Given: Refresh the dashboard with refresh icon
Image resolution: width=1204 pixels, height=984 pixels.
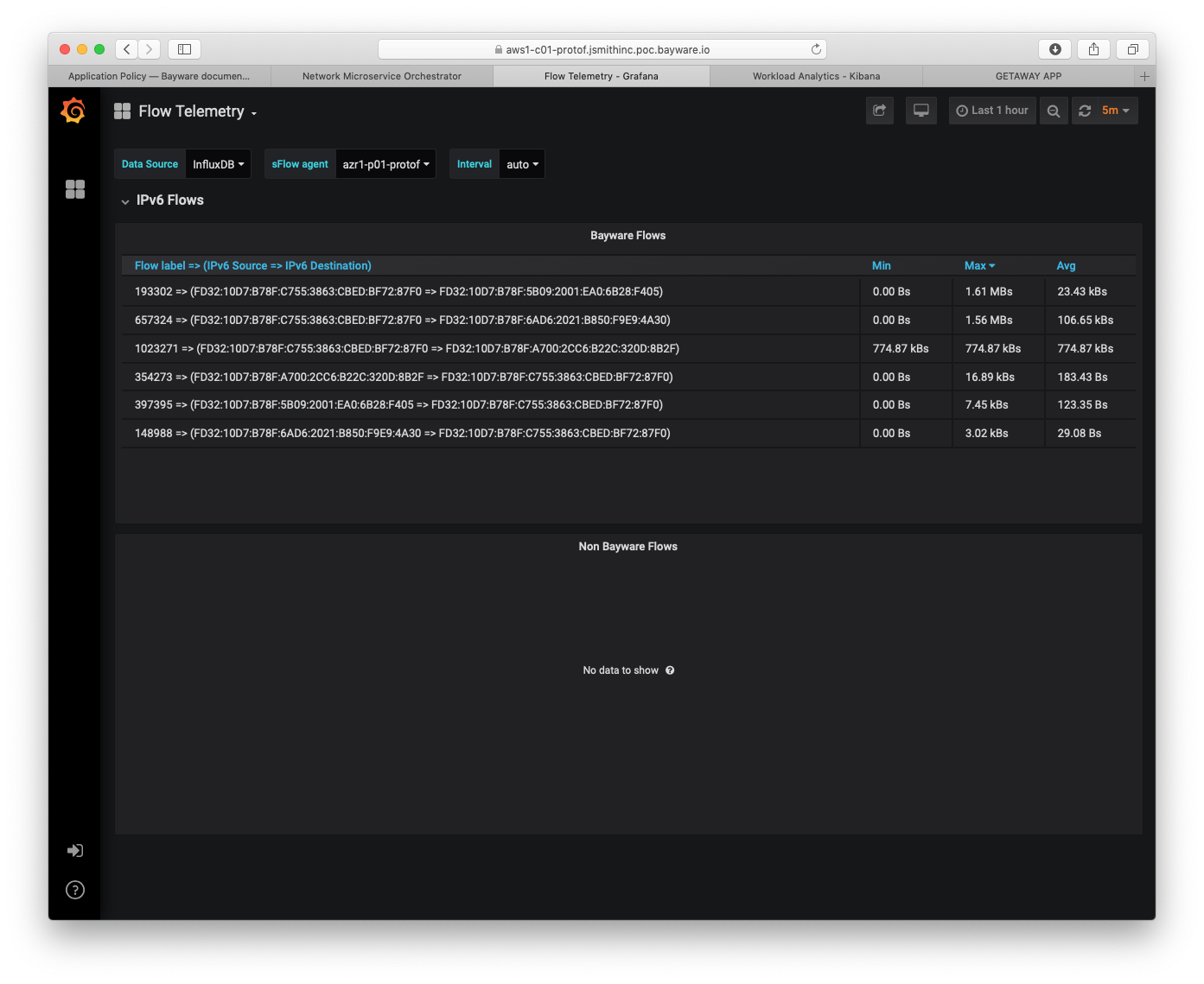Looking at the screenshot, I should (1085, 111).
